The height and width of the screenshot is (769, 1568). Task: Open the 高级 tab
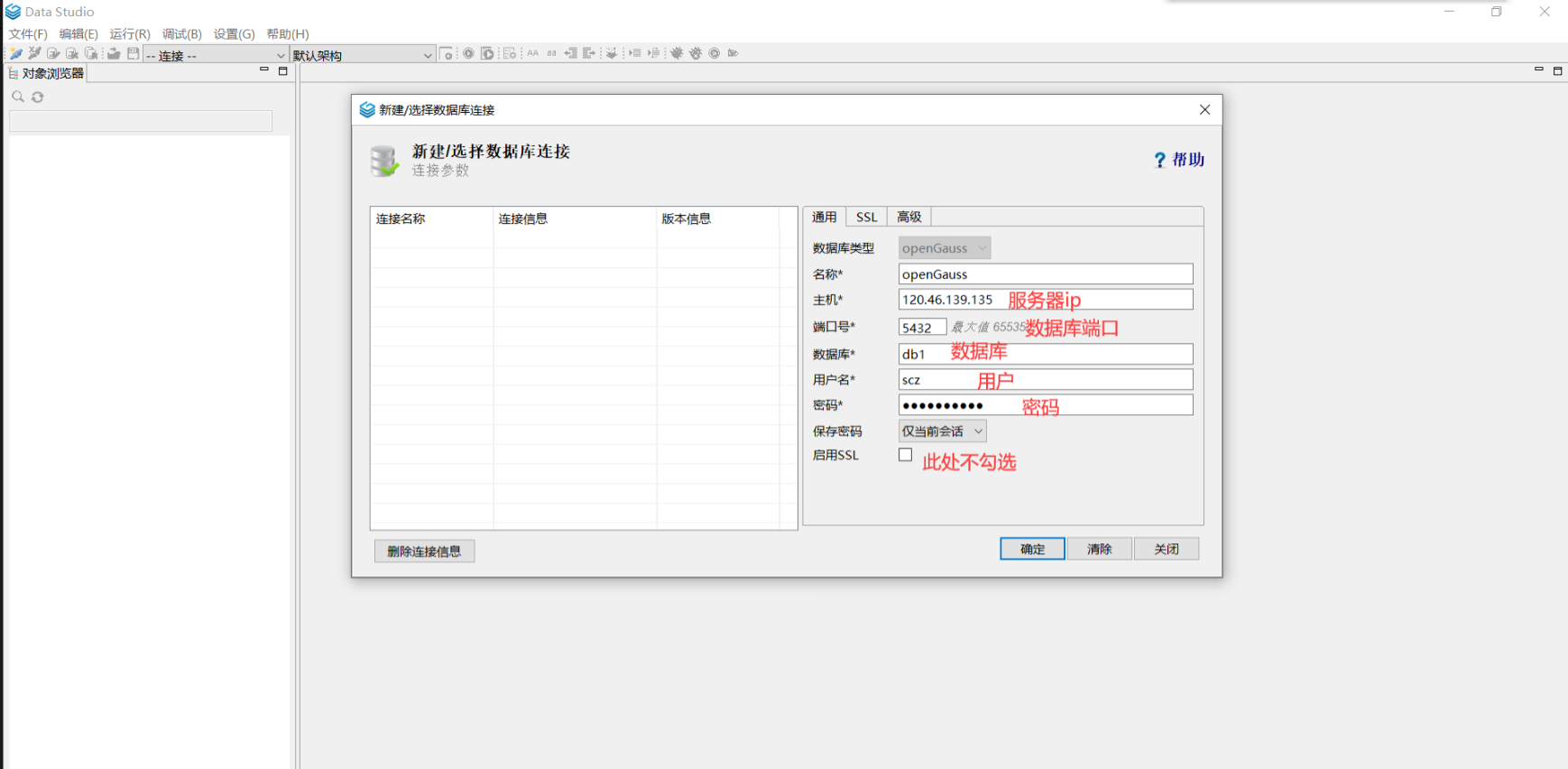[x=909, y=218]
